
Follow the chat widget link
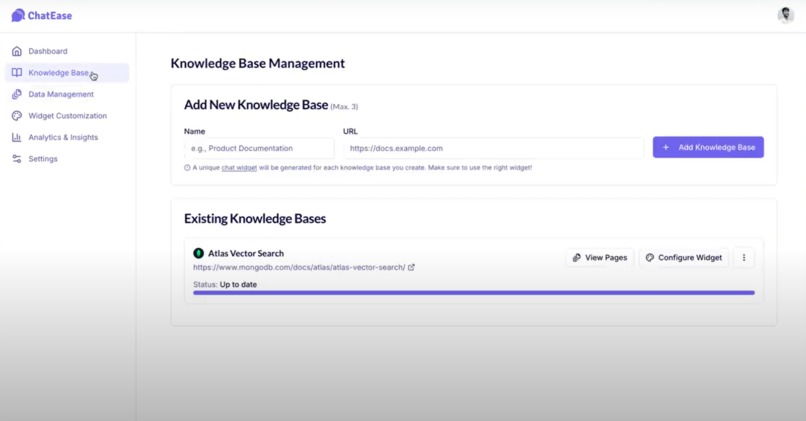coord(239,168)
